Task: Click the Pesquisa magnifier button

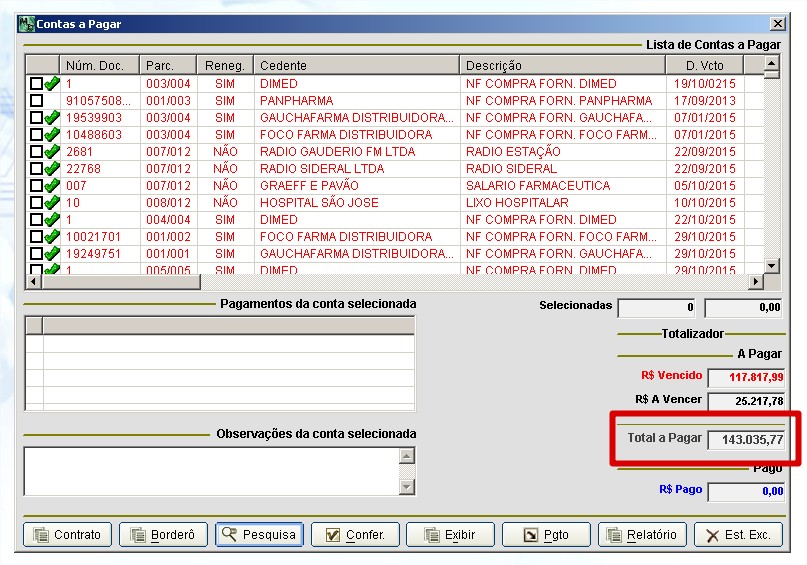Action: [x=258, y=535]
